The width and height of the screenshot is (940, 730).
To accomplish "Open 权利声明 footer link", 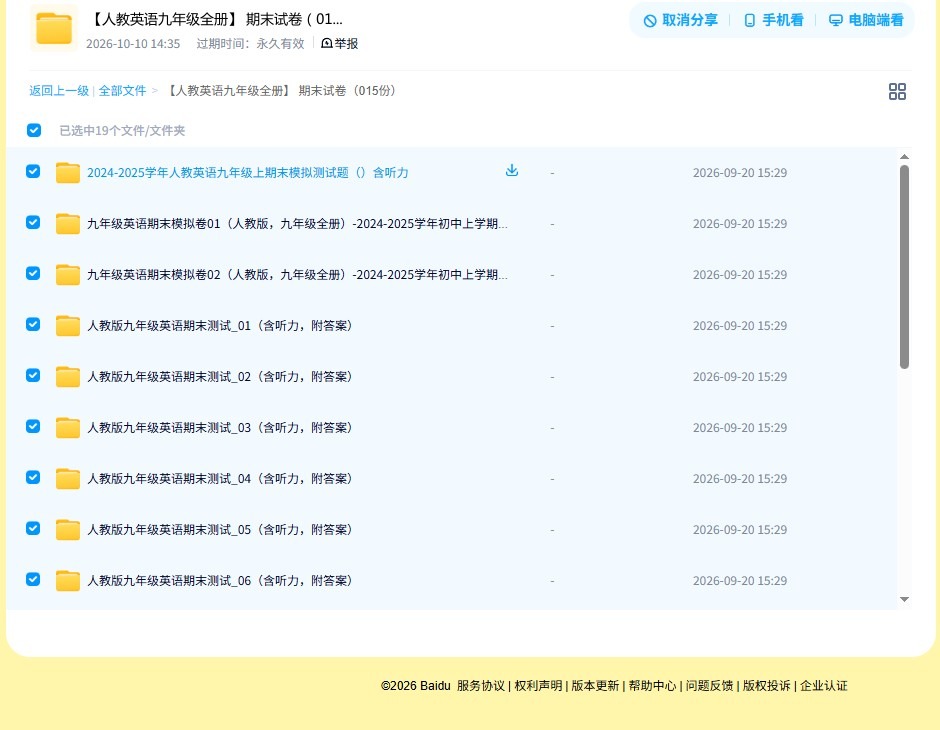I will (x=538, y=686).
